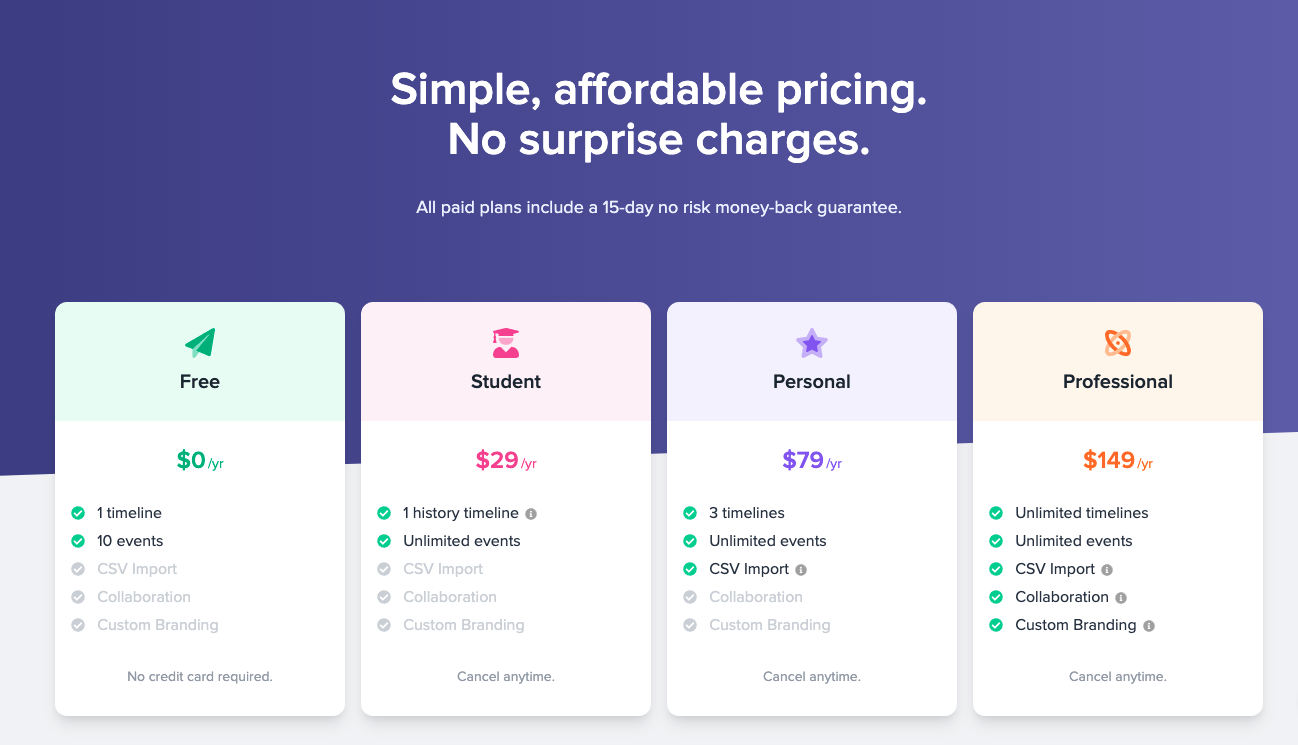Open info icon beside 1 history timeline
The image size is (1298, 745).
point(531,514)
